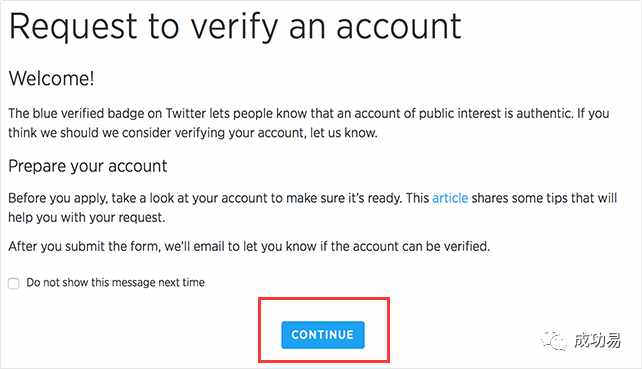The image size is (642, 369).
Task: Click the red highlight border around CONTINUE
Action: coord(323,299)
